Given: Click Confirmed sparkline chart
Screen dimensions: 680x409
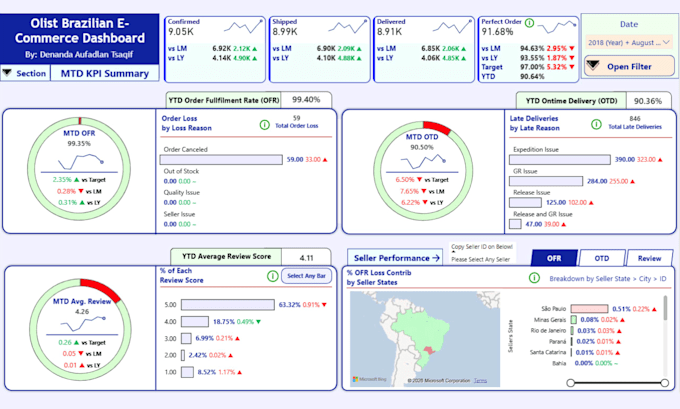Looking at the screenshot, I should 244,27.
